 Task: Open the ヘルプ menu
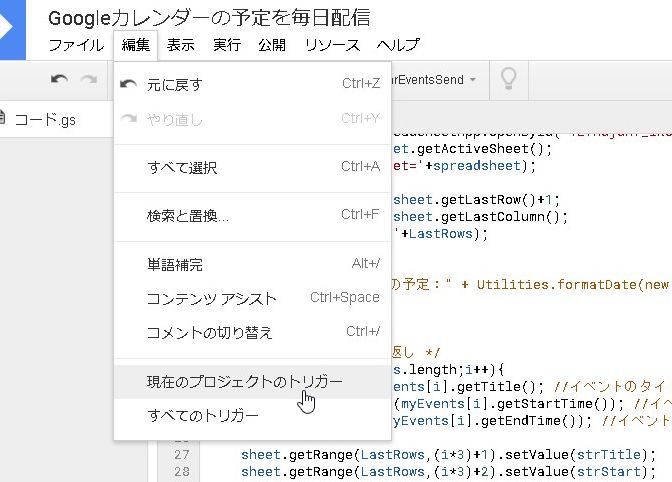(398, 45)
